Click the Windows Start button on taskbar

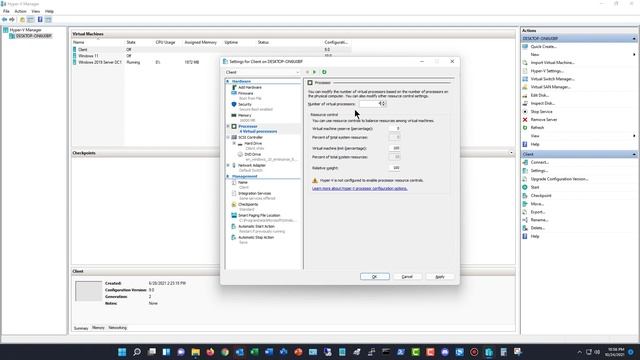coord(122,352)
